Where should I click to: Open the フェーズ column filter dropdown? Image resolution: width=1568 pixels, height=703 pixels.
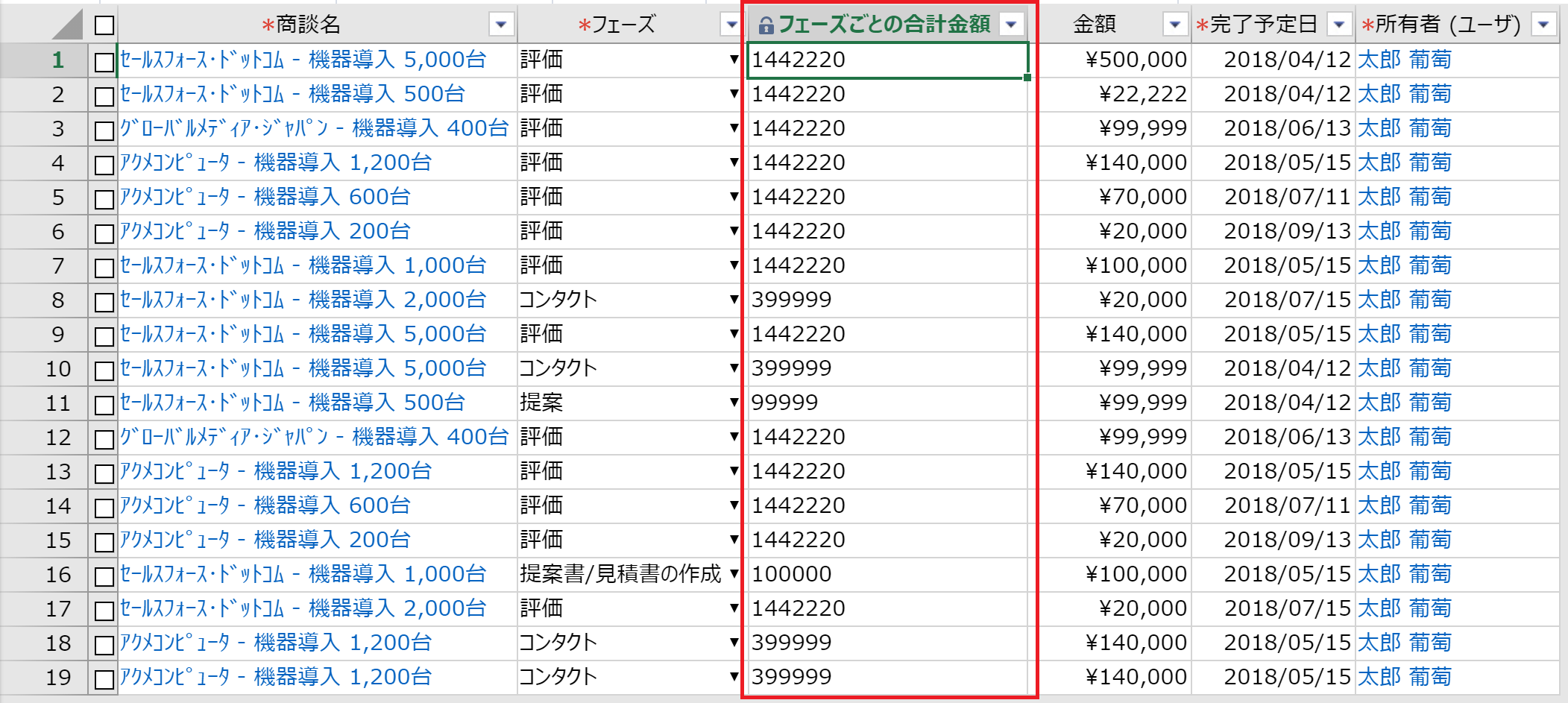click(731, 25)
